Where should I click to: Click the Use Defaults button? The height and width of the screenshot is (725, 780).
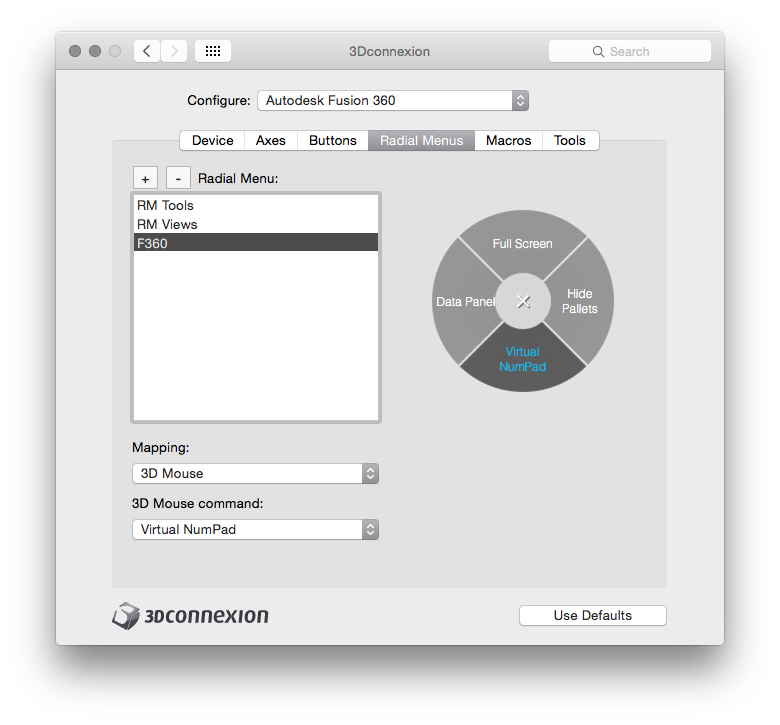coord(592,616)
